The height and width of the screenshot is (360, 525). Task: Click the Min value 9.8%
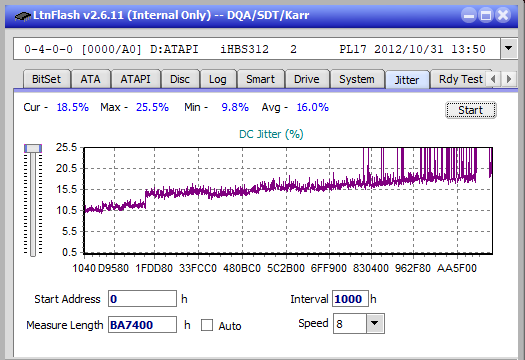235,107
